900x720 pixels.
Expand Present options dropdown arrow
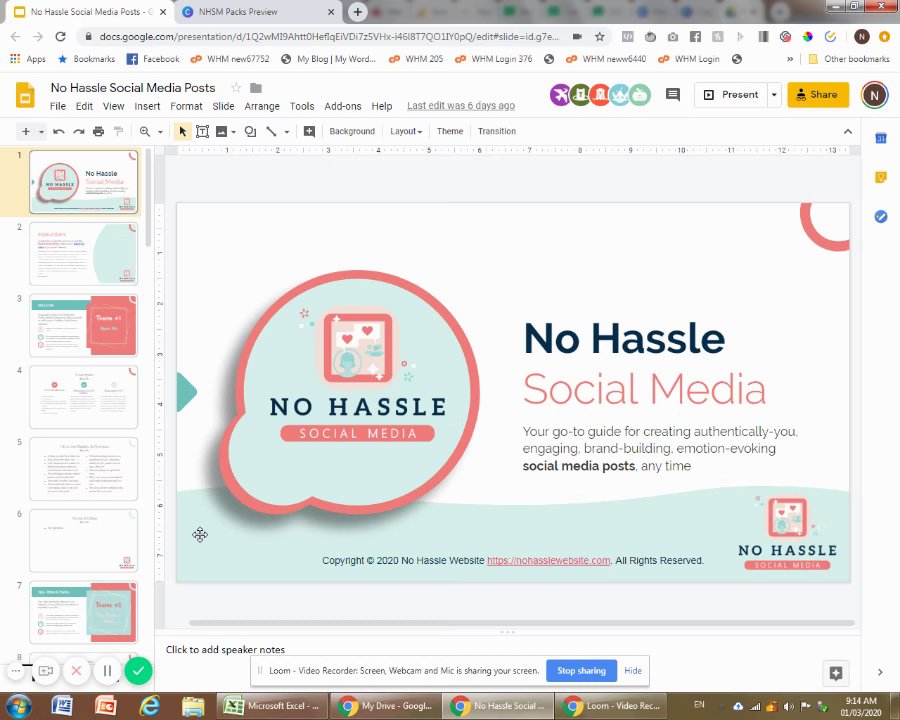774,95
